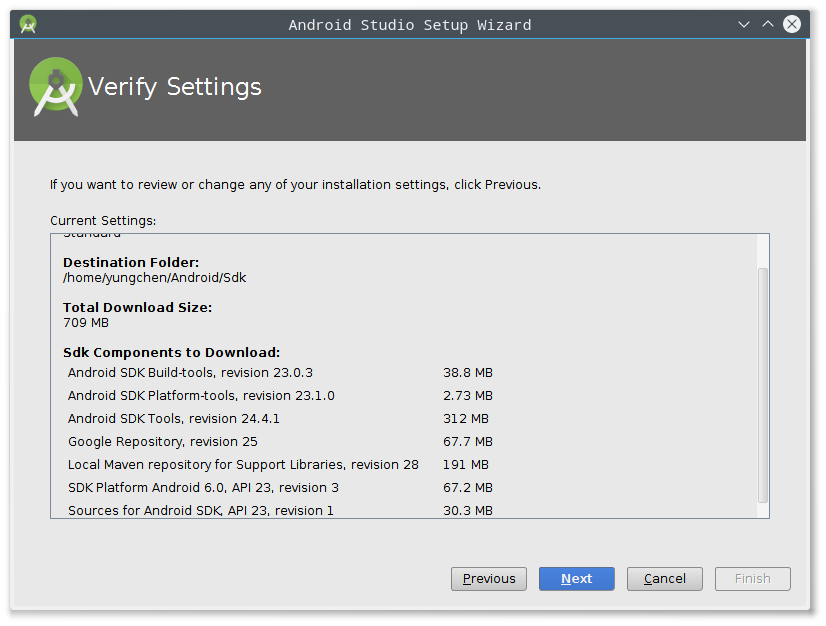Click the 67.7 MB size value
This screenshot has width=826, height=626.
[x=468, y=442]
